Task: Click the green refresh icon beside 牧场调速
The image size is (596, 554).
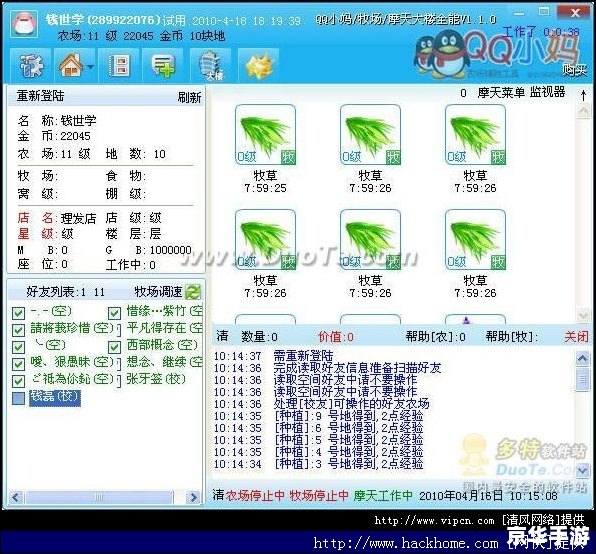Action: coord(193,292)
